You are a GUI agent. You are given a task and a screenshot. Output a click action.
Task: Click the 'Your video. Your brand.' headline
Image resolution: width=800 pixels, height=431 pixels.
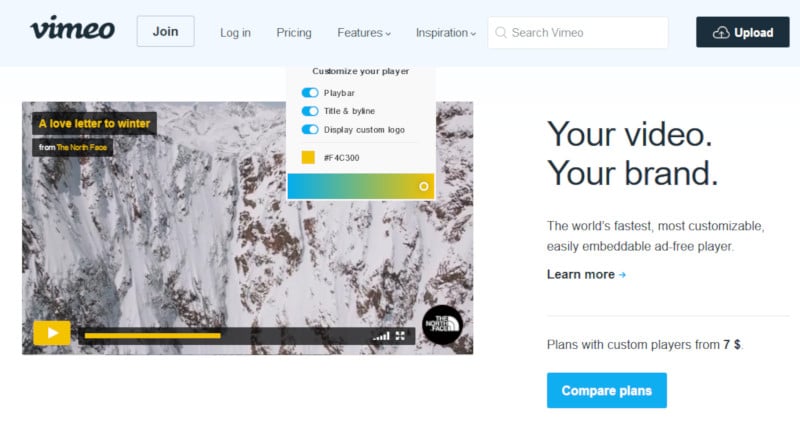click(x=633, y=154)
